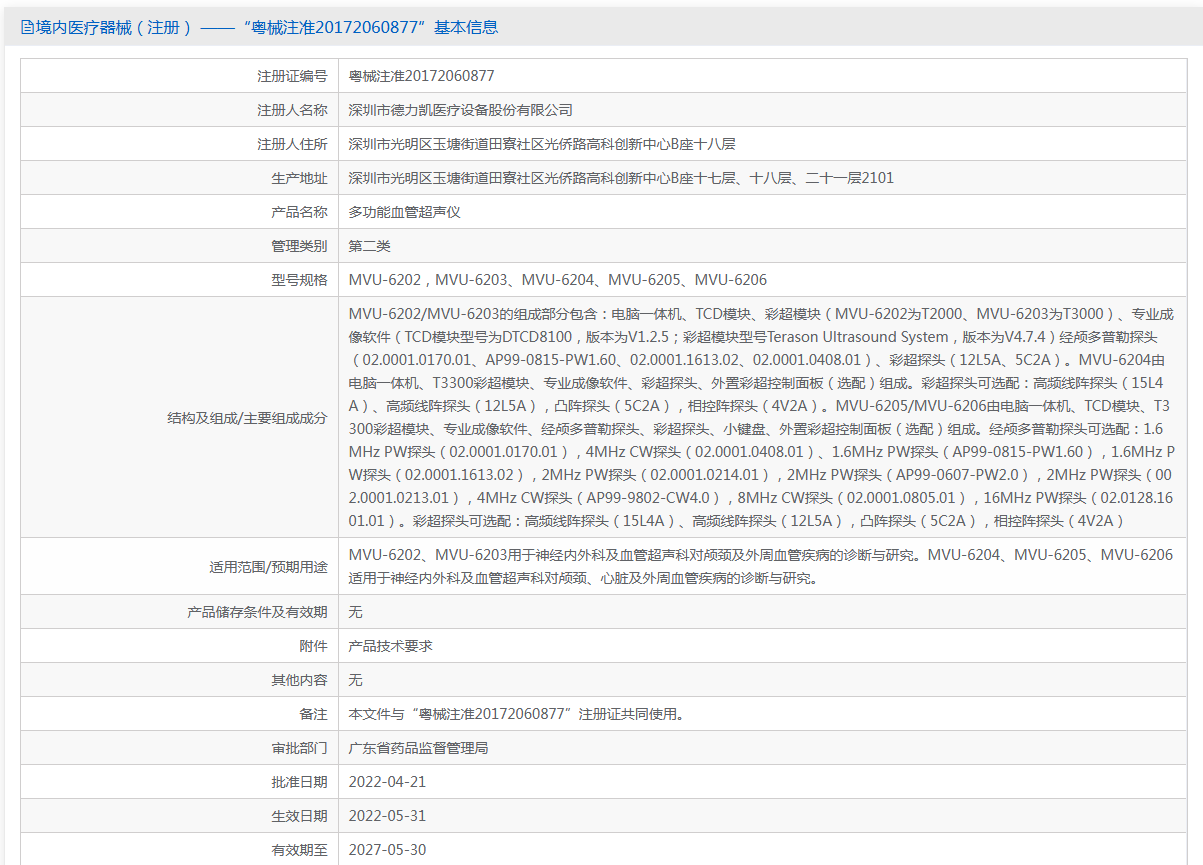Click the 型号规格 row label
The image size is (1203, 865).
coord(299,280)
